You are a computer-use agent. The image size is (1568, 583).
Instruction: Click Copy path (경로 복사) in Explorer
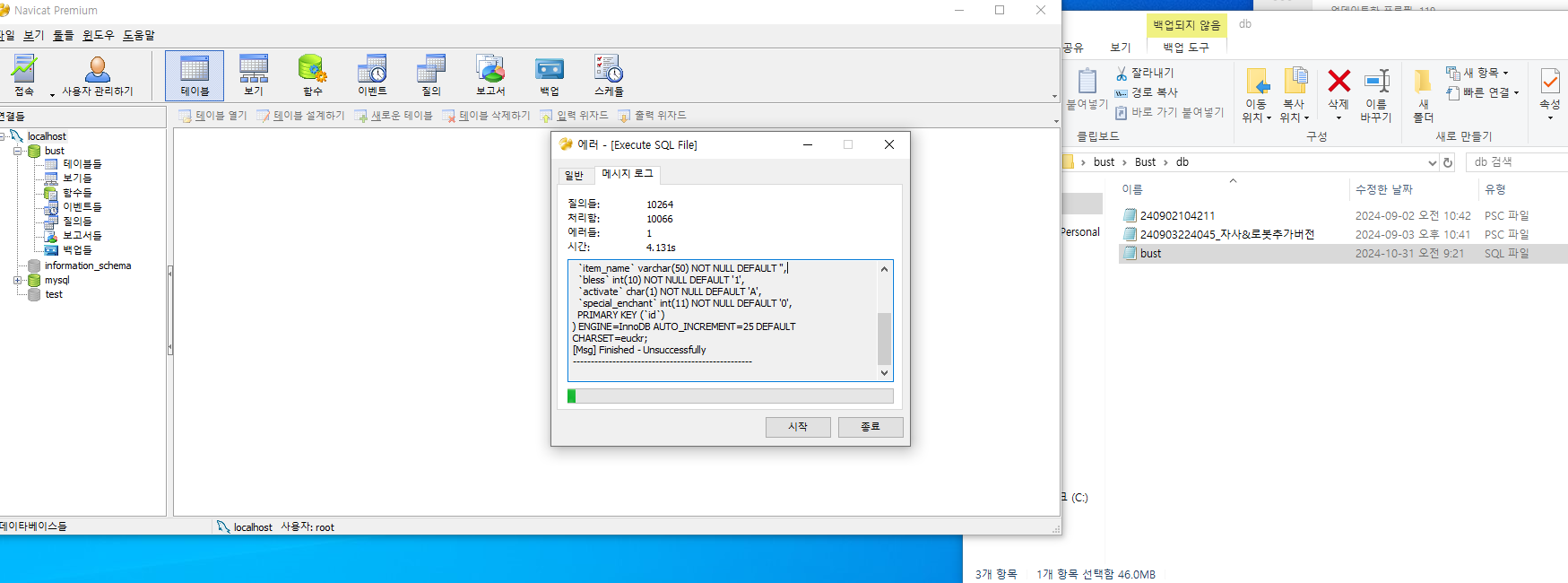(x=1146, y=92)
